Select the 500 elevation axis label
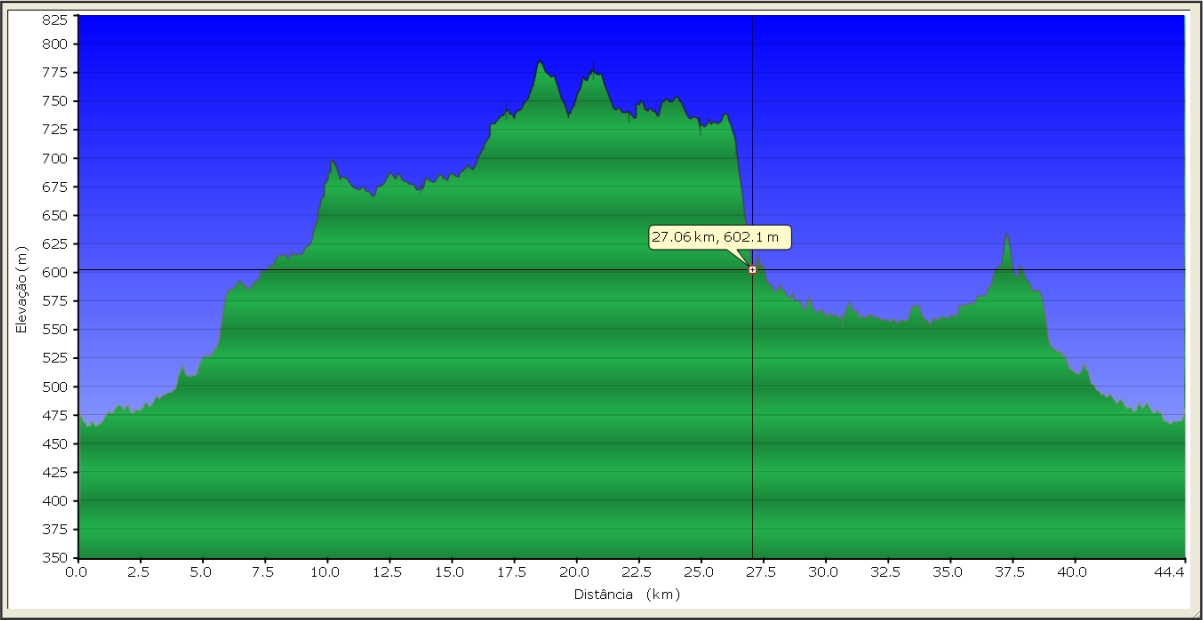The image size is (1203, 620). (x=55, y=386)
